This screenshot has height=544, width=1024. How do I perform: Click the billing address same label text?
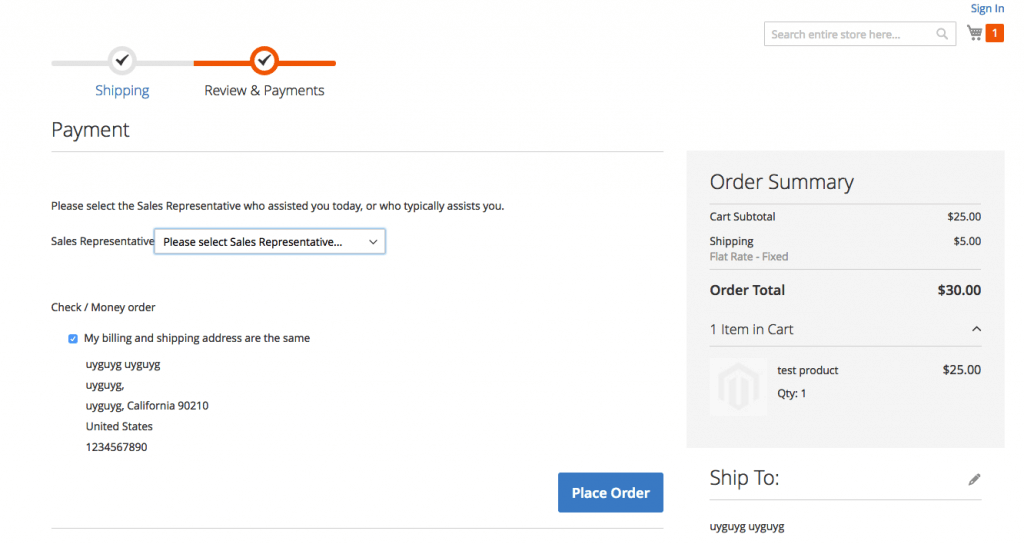point(197,338)
